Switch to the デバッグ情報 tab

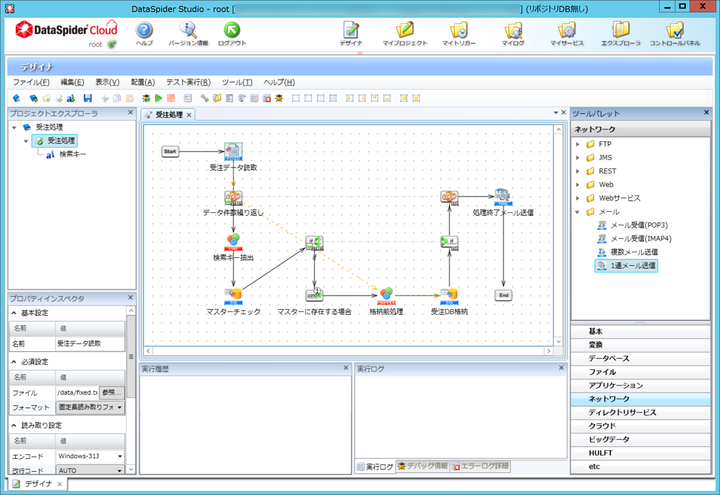pyautogui.click(x=422, y=466)
